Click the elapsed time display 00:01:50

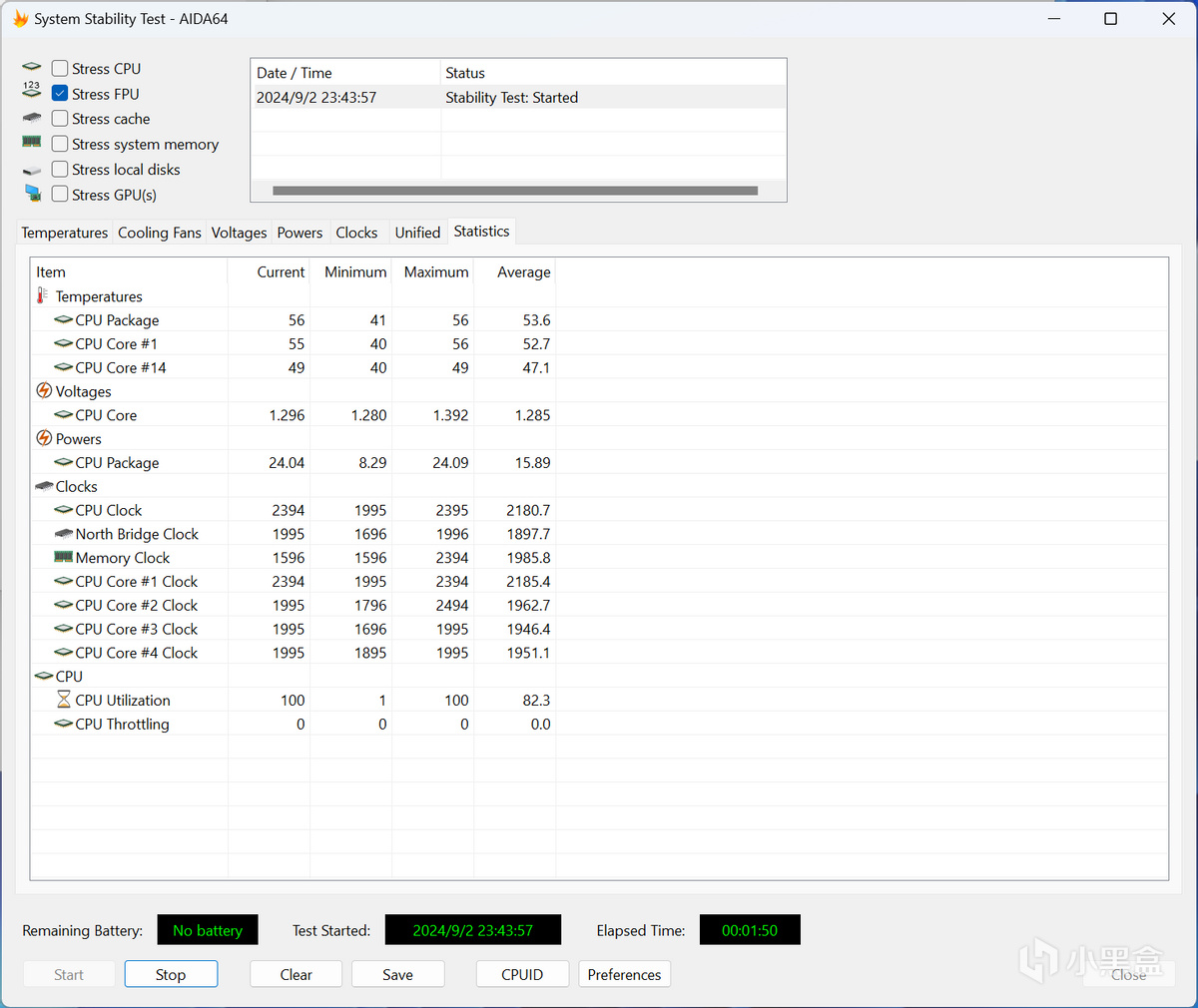pos(750,930)
